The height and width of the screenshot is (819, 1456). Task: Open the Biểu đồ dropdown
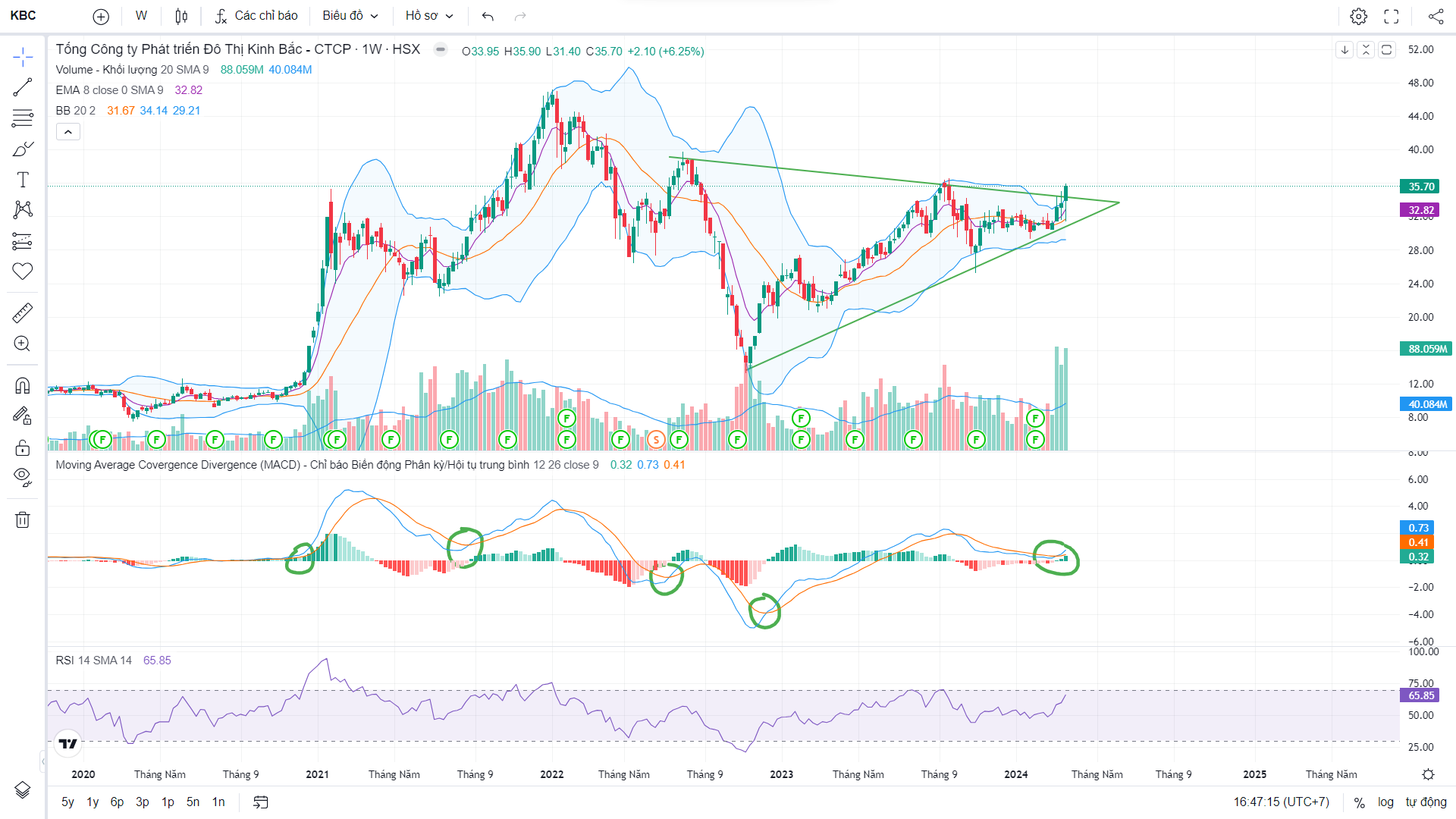click(350, 16)
